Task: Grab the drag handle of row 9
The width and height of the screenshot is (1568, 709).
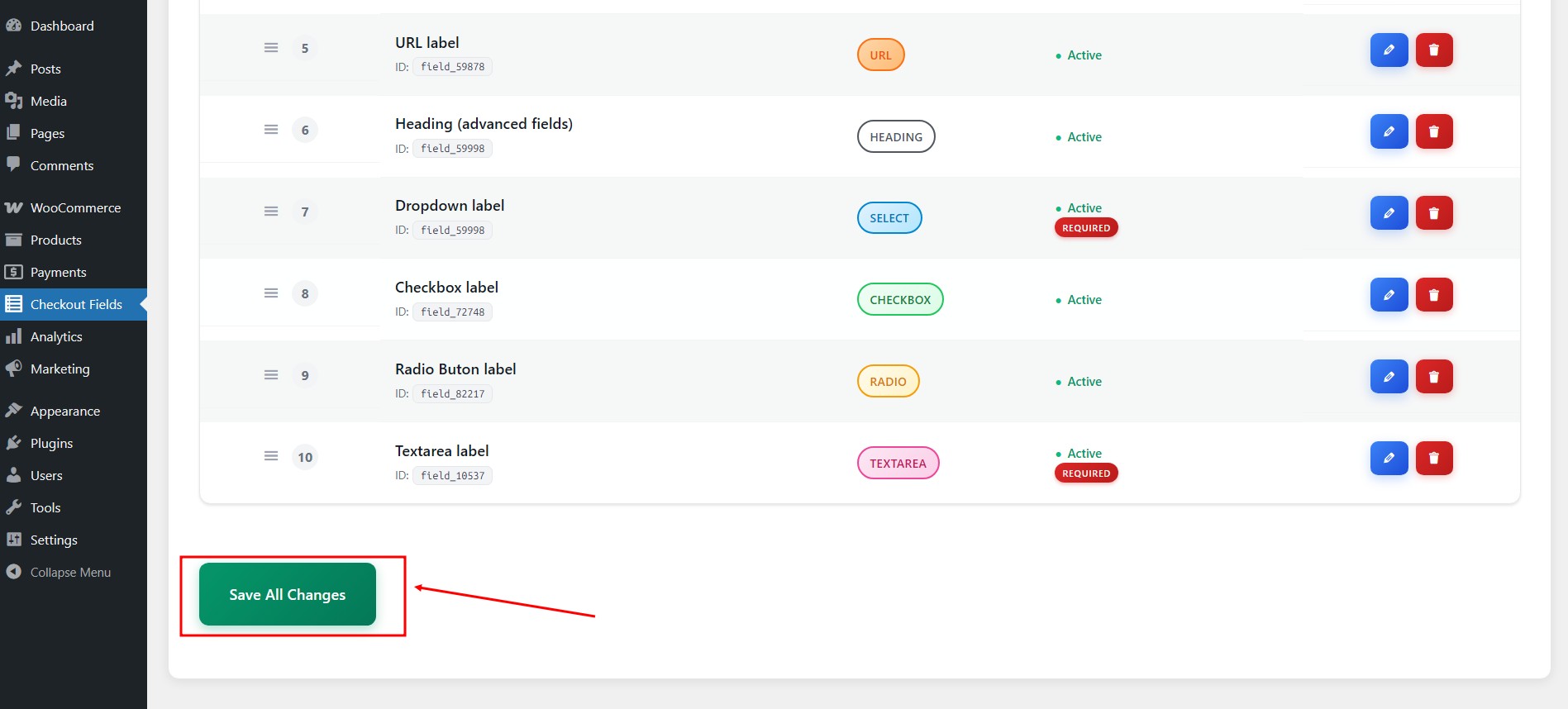Action: coord(271,375)
